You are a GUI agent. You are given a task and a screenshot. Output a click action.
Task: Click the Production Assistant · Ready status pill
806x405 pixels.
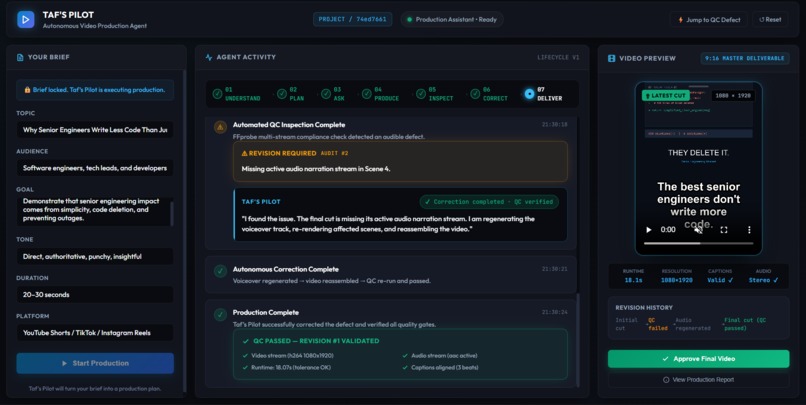(452, 20)
